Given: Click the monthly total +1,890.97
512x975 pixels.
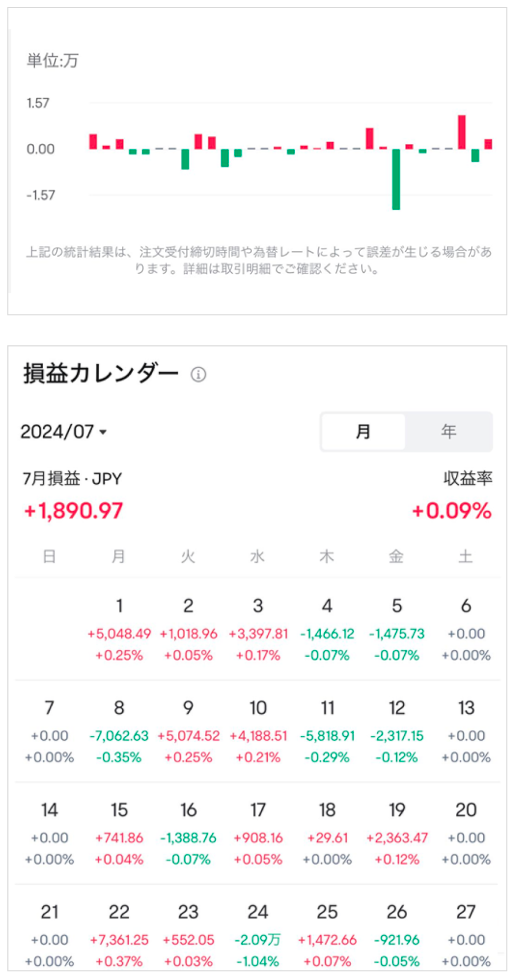Looking at the screenshot, I should pyautogui.click(x=73, y=511).
